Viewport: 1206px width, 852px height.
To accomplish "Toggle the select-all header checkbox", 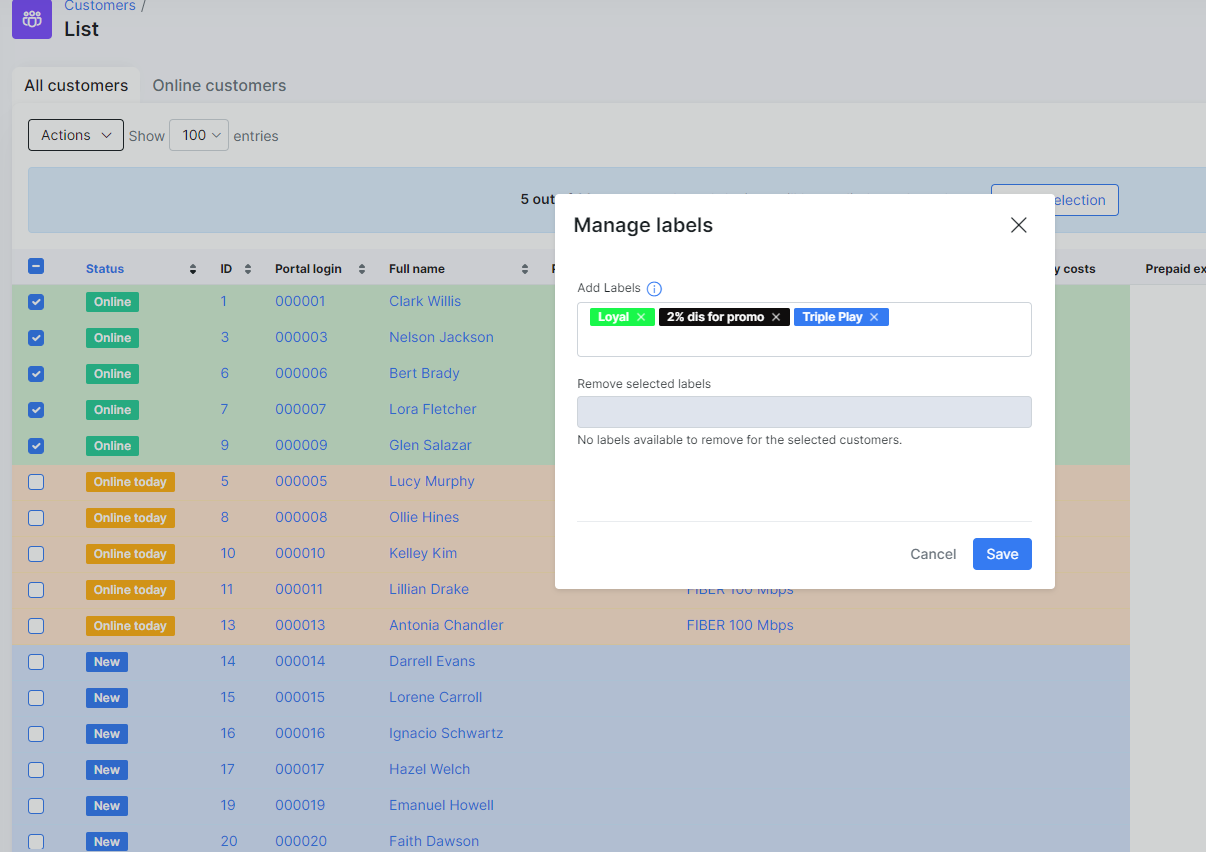I will [36, 266].
